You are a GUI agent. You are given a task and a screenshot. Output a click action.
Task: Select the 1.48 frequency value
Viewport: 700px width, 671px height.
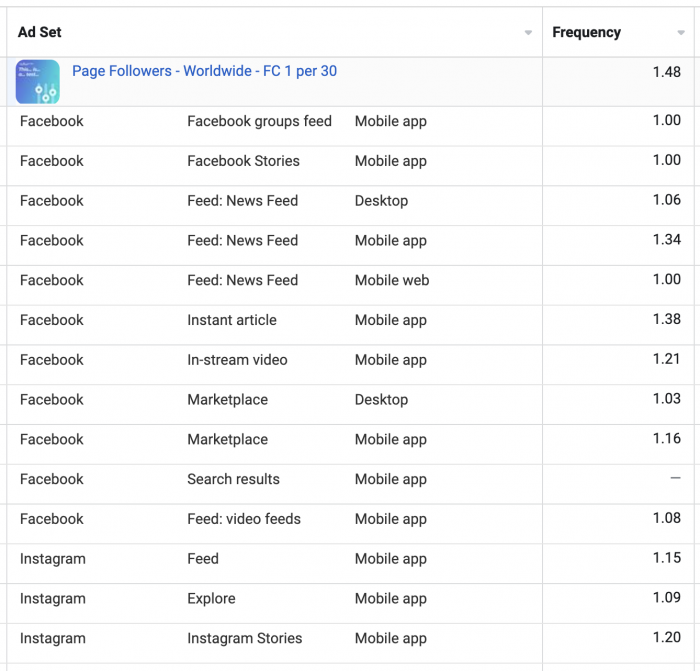click(x=667, y=72)
